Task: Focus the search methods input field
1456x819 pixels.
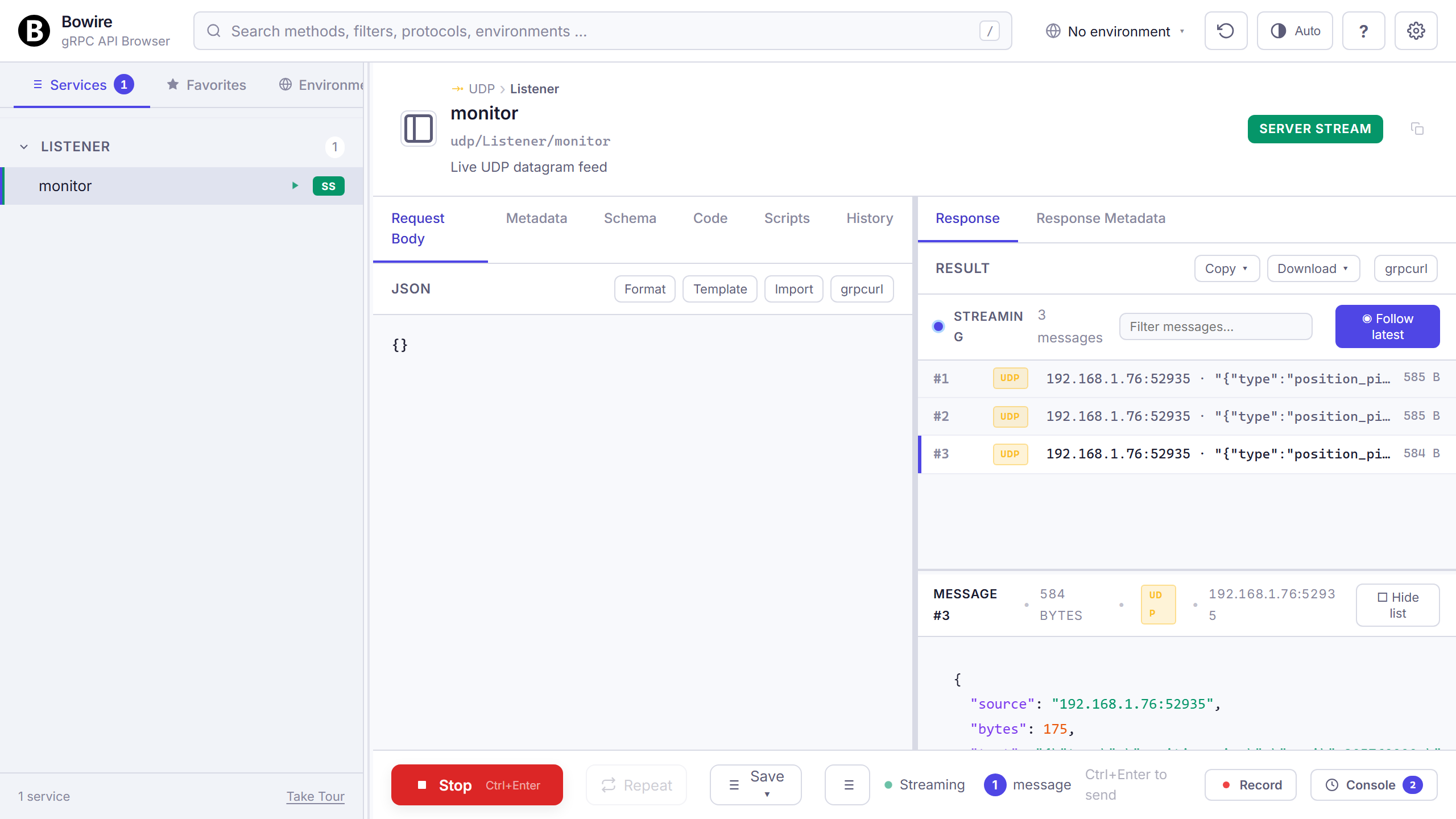Action: pos(602,31)
